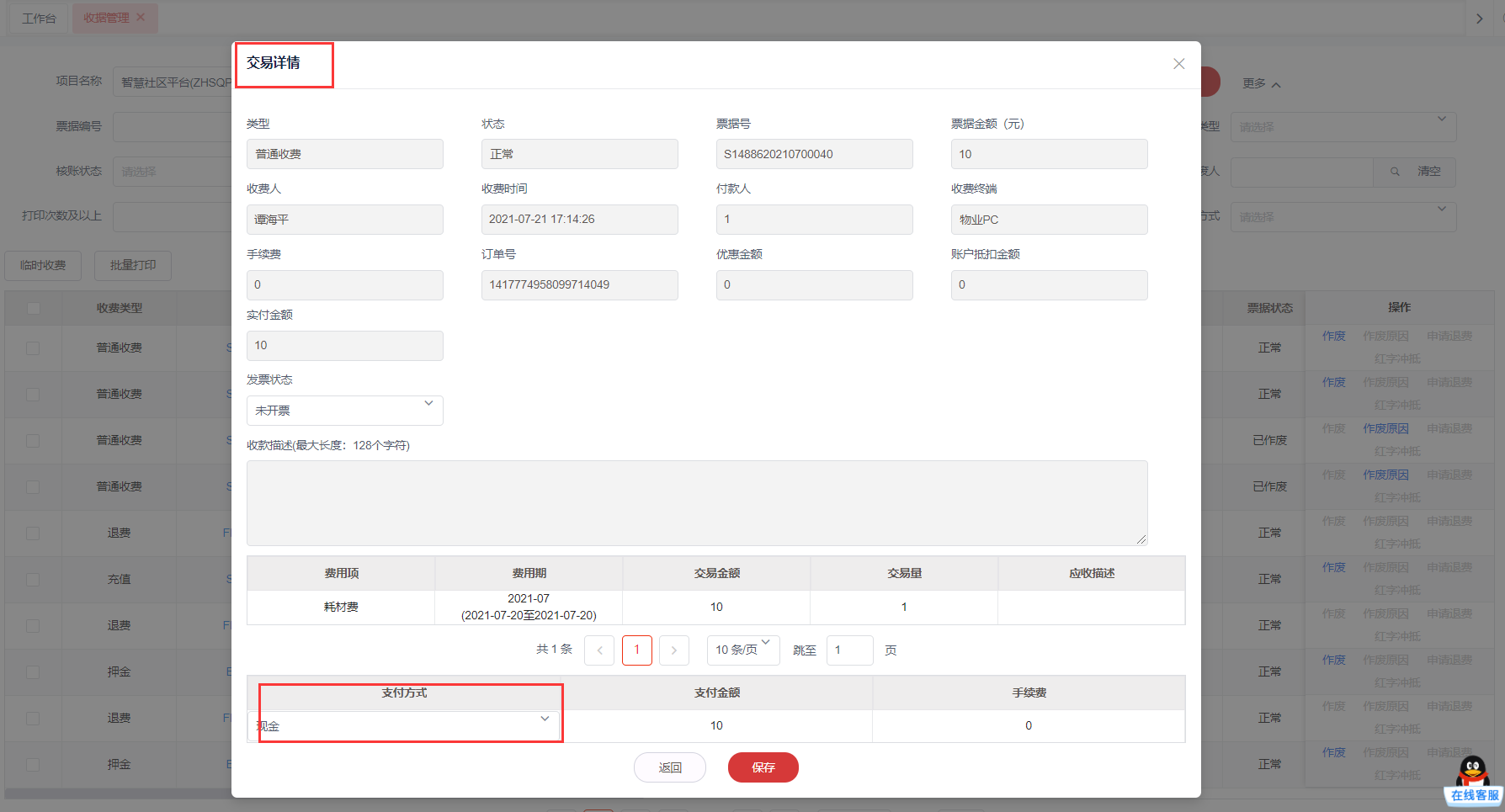The image size is (1505, 812).
Task: Click the 收费终端 field showing 物业PC
Action: [1050, 220]
